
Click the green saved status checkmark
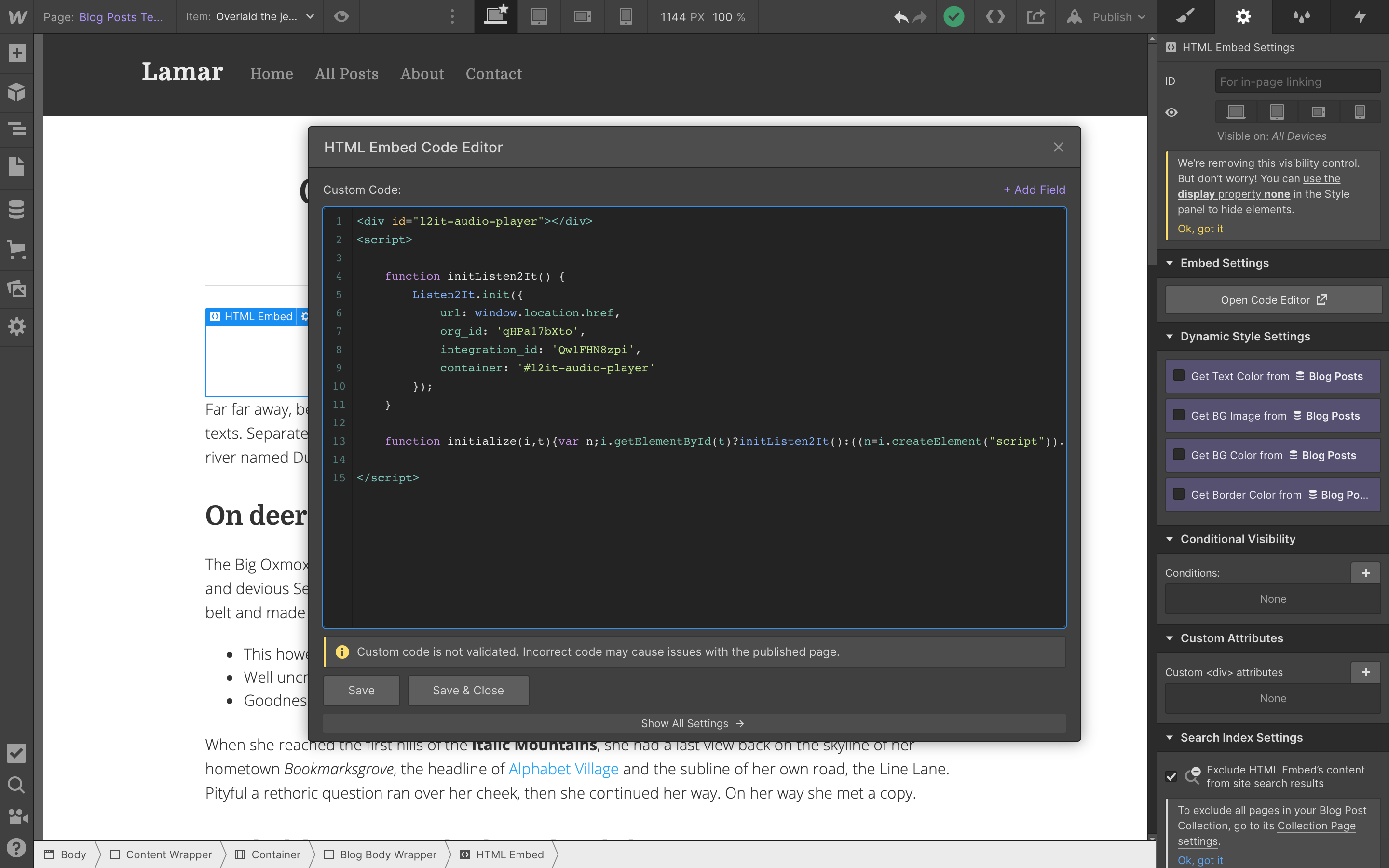pos(954,17)
